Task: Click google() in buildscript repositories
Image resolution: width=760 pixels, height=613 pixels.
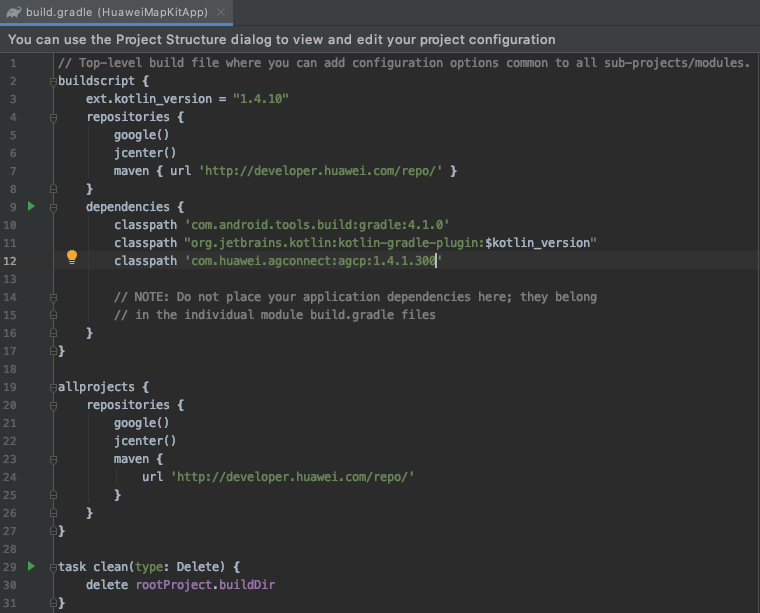Action: (142, 135)
